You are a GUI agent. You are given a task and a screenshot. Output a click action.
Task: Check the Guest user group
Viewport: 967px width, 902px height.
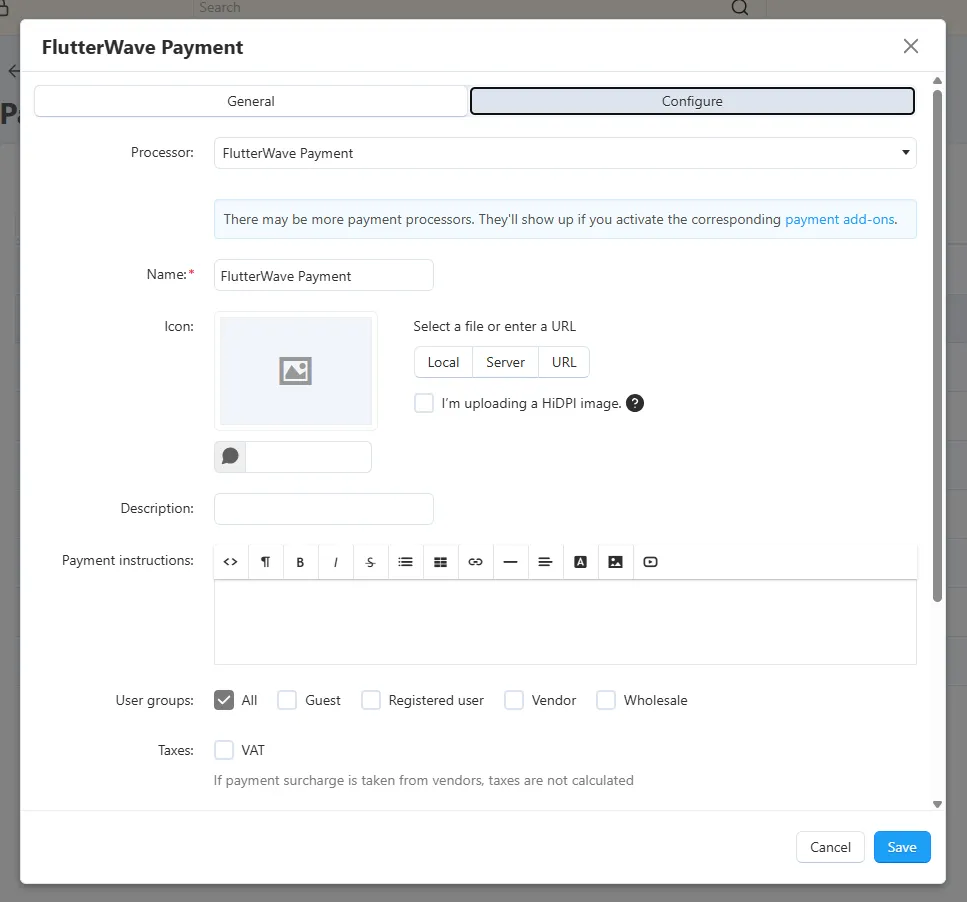[x=287, y=700]
